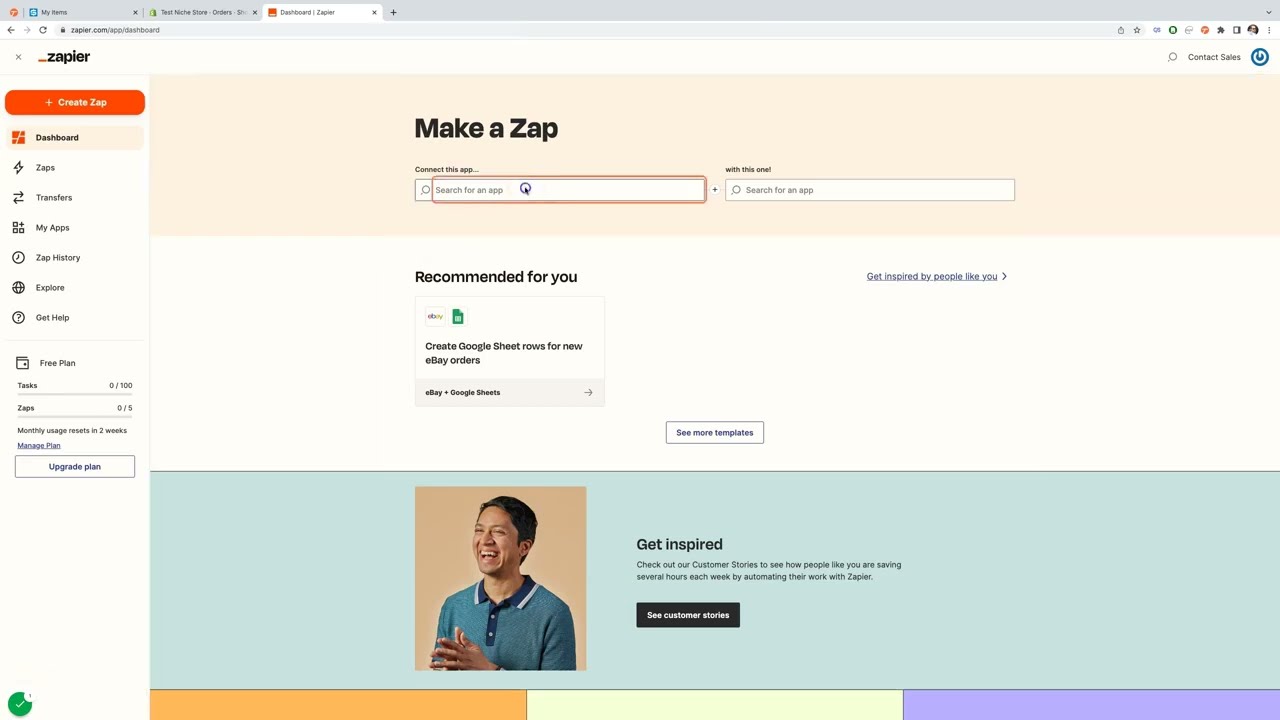
Task: Open Explore in the sidebar
Action: 75,287
